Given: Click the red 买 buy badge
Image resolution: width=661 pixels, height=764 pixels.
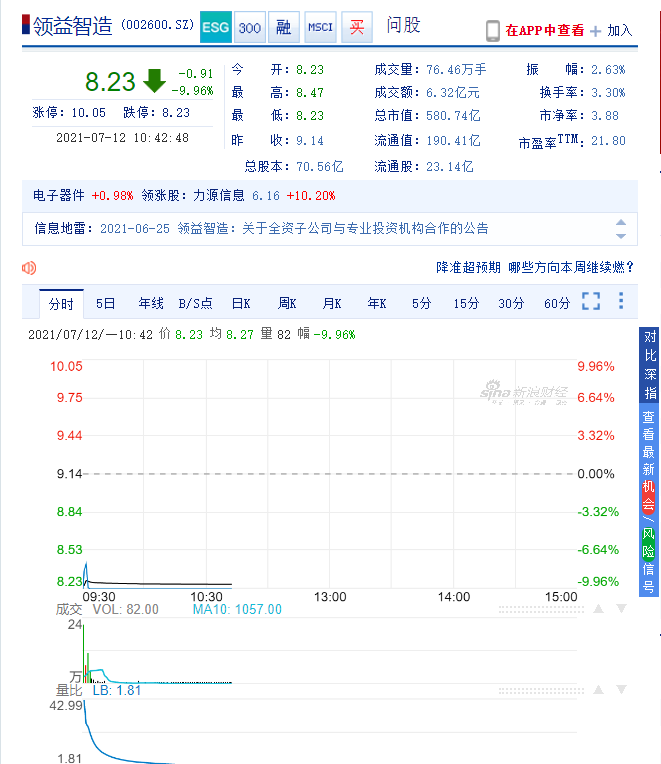Looking at the screenshot, I should click(357, 27).
